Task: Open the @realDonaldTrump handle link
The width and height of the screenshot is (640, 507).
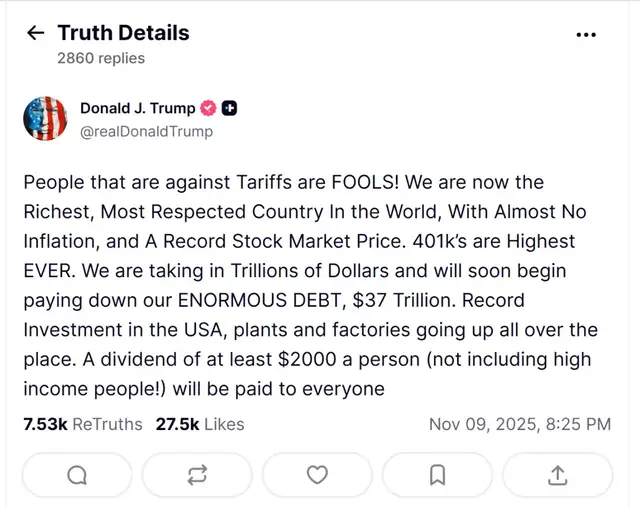Action: [146, 131]
